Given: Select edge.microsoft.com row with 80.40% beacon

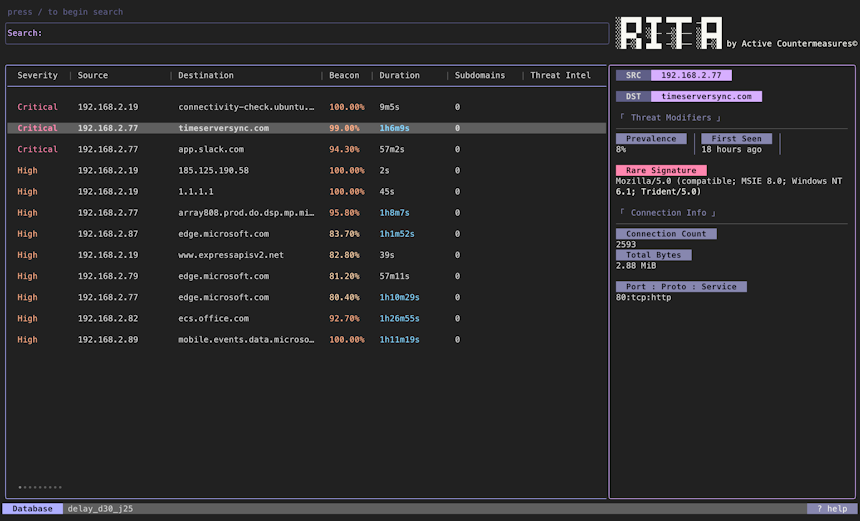Looking at the screenshot, I should click(307, 297).
